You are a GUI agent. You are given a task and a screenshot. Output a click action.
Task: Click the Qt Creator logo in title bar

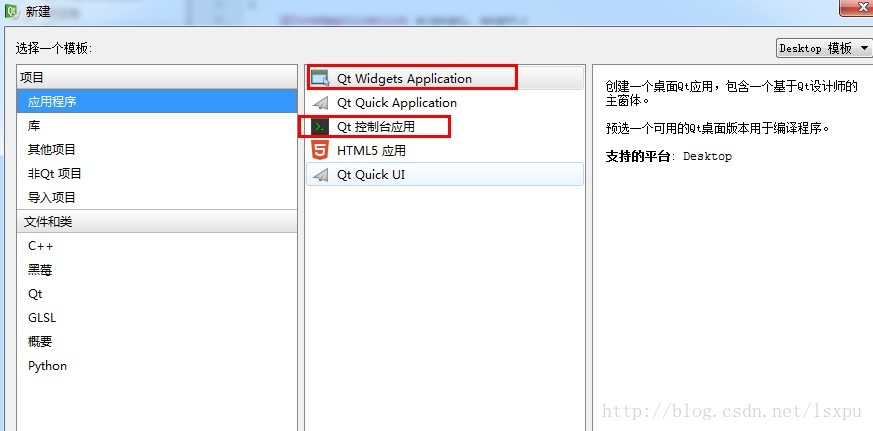[x=11, y=10]
